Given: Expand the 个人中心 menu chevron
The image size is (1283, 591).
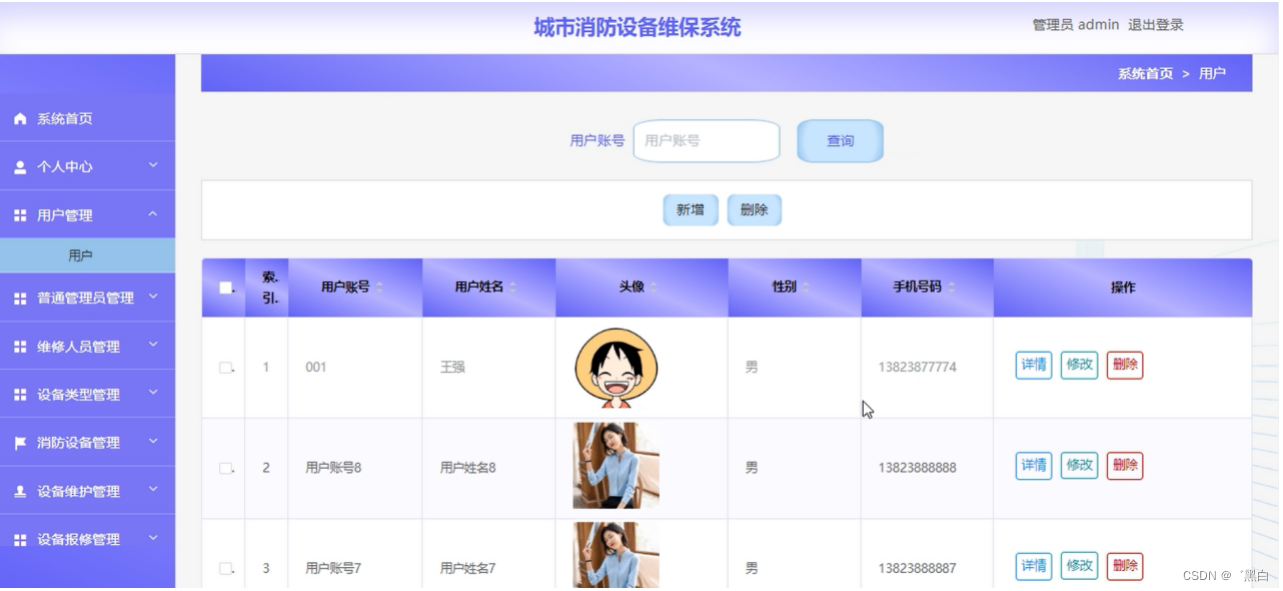Looking at the screenshot, I should point(153,165).
